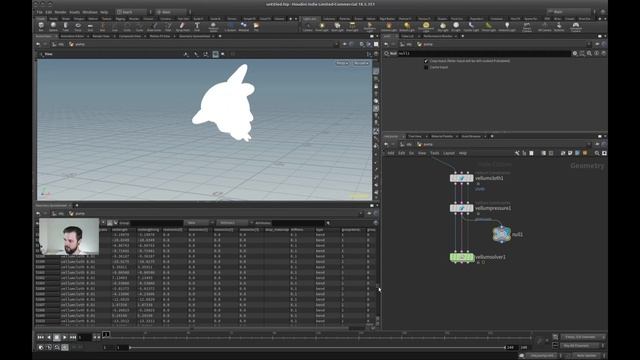
Task: Select the Sphere shelf tool
Action: (53, 27)
